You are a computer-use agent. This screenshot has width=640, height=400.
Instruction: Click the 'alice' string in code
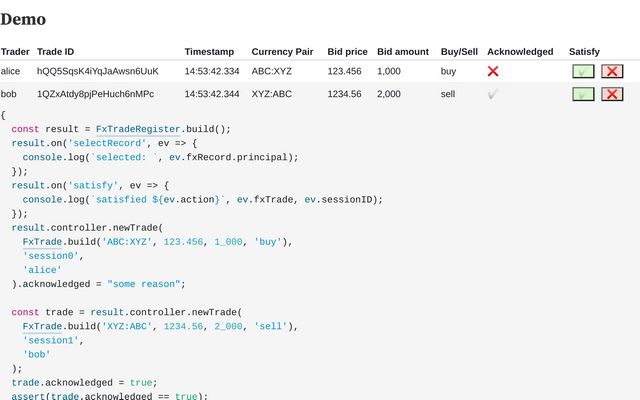click(42, 270)
